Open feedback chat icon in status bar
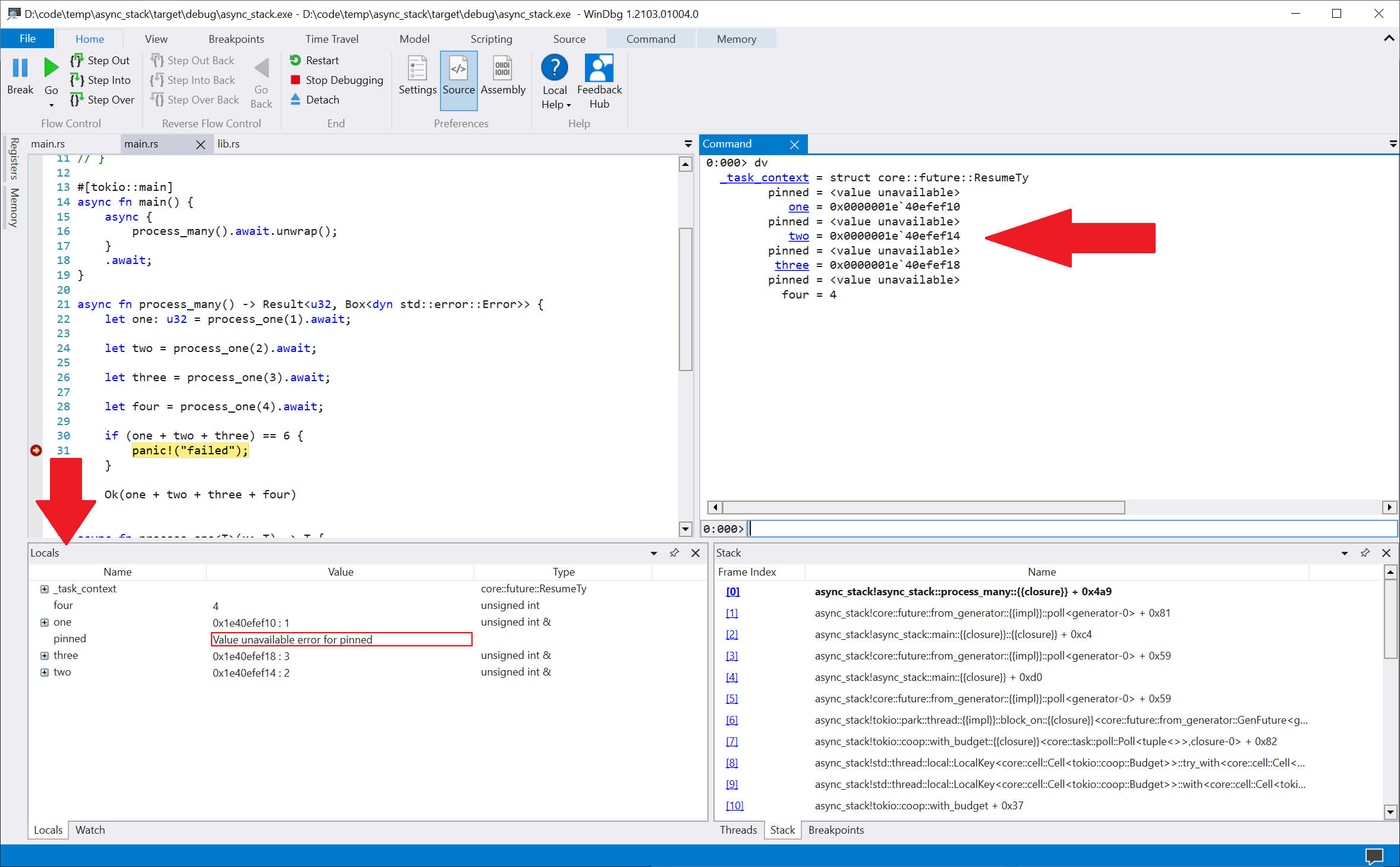The image size is (1400, 867). 1374,856
